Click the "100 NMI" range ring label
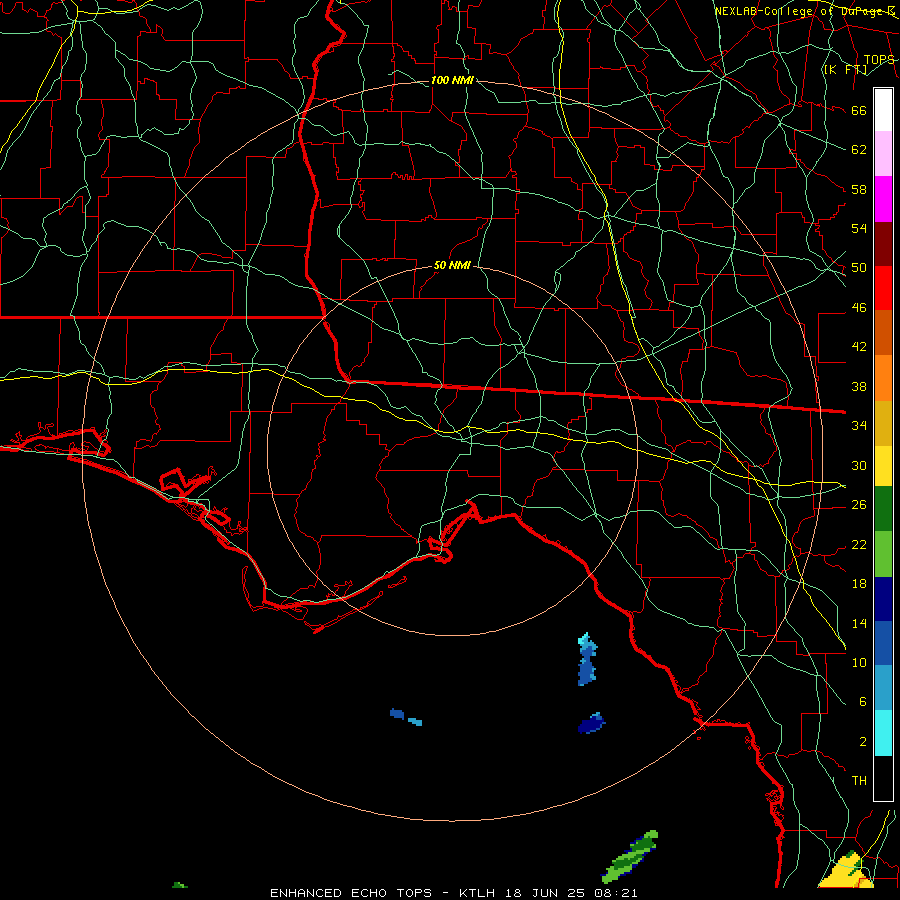900x900 pixels. [452, 80]
